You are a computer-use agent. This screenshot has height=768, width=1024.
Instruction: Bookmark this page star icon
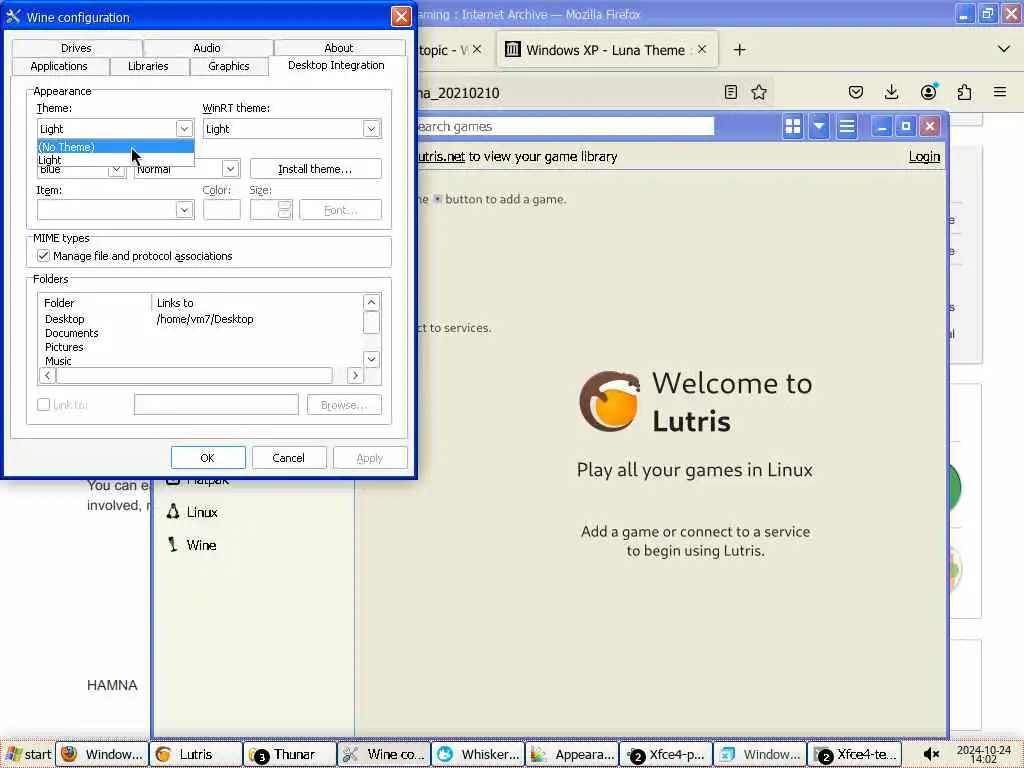pyautogui.click(x=759, y=92)
